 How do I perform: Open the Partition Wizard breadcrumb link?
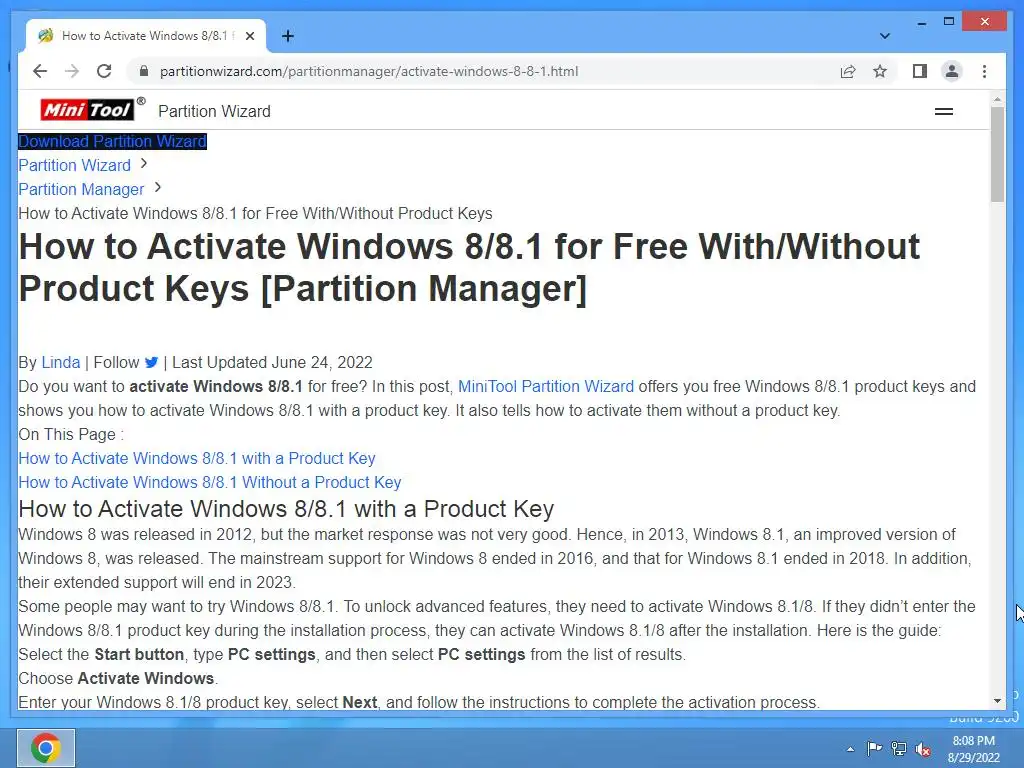[x=74, y=165]
